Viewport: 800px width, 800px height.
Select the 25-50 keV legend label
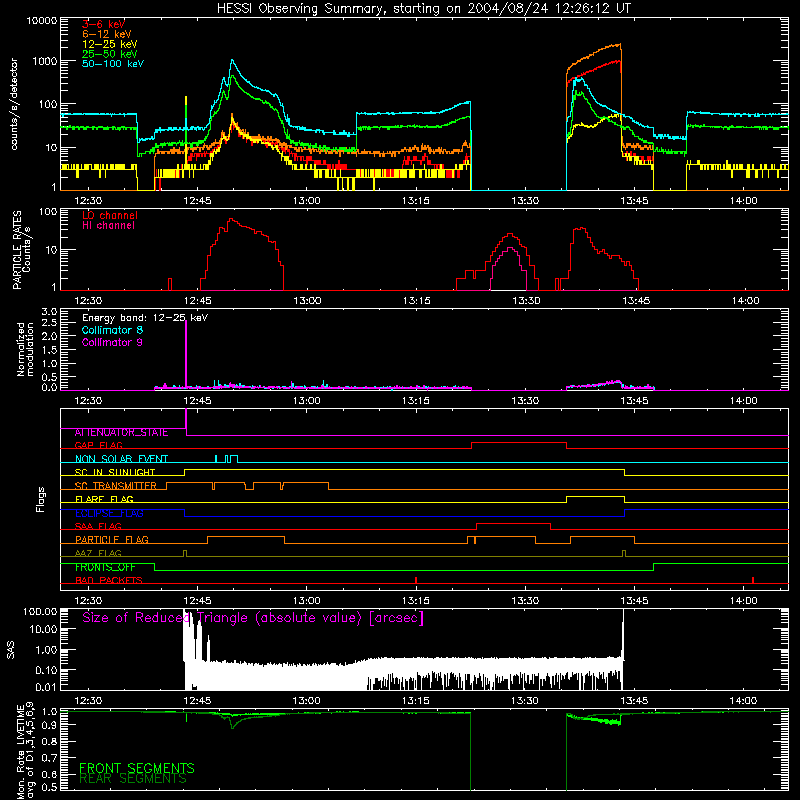(x=110, y=54)
